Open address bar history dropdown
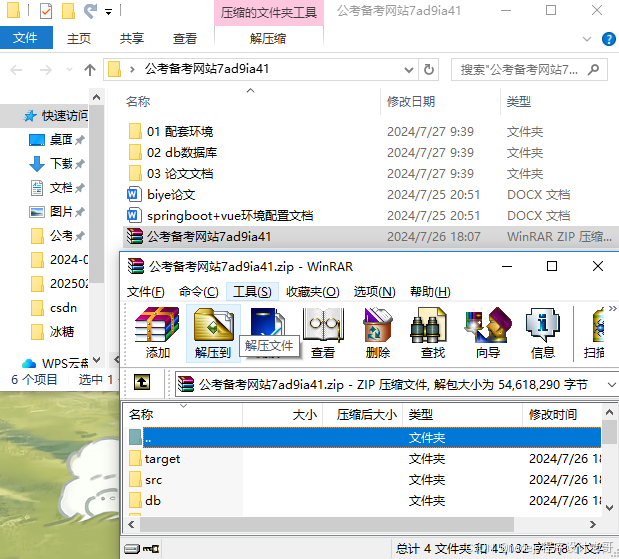619x559 pixels. pyautogui.click(x=409, y=70)
